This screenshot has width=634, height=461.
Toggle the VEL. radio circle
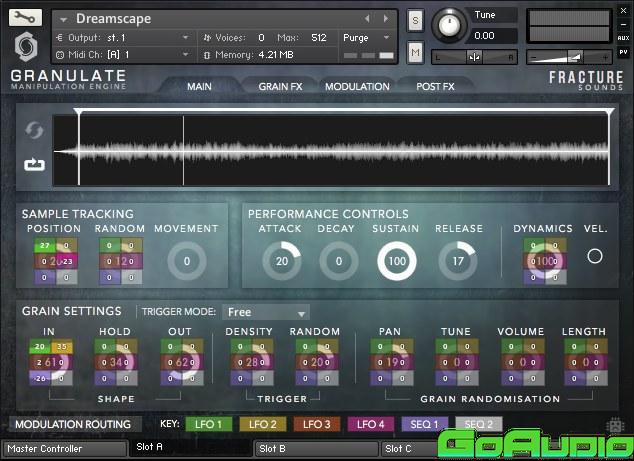[x=595, y=256]
